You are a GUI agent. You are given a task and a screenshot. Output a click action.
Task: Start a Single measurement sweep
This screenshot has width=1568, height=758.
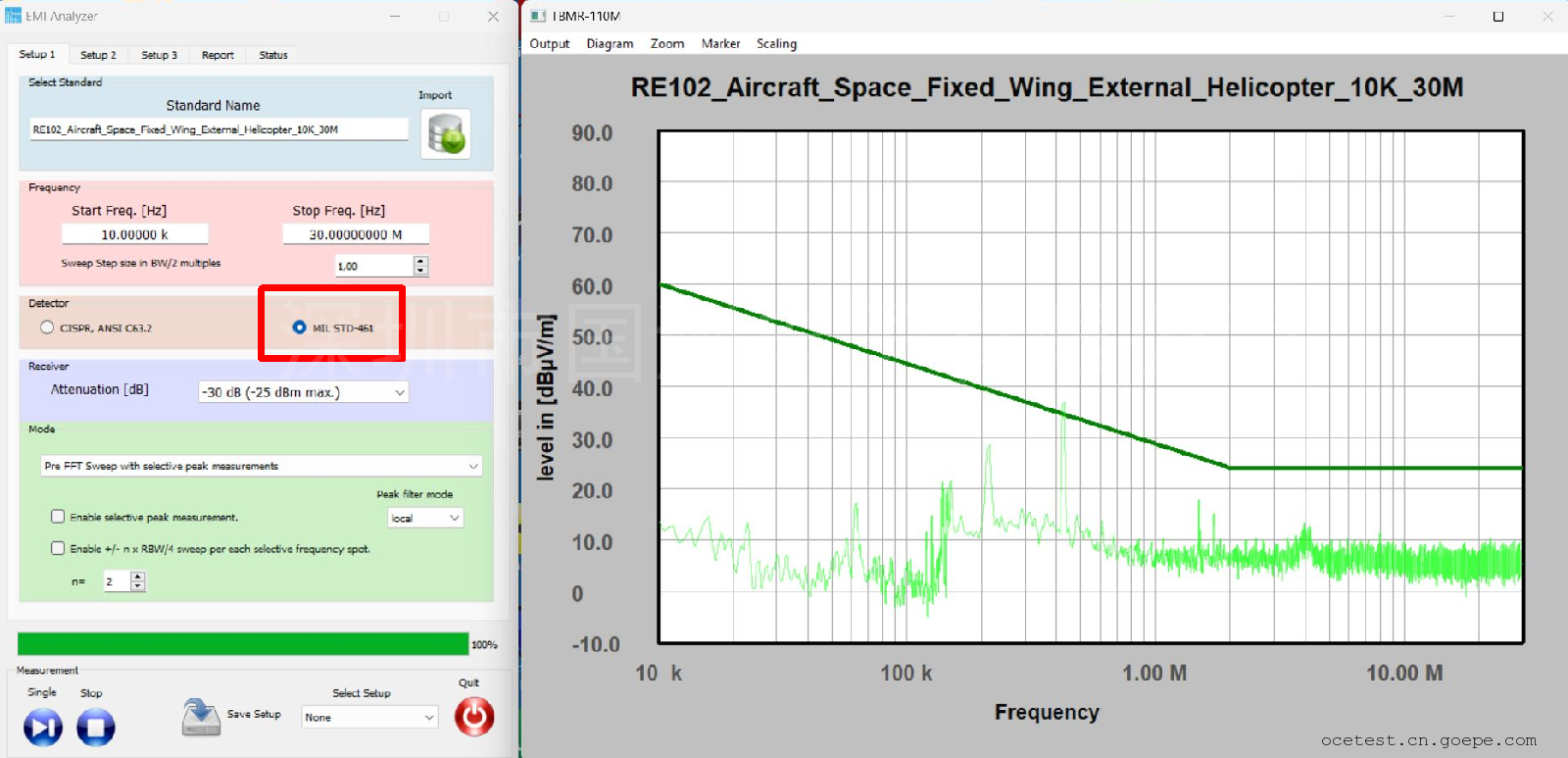pyautogui.click(x=43, y=728)
